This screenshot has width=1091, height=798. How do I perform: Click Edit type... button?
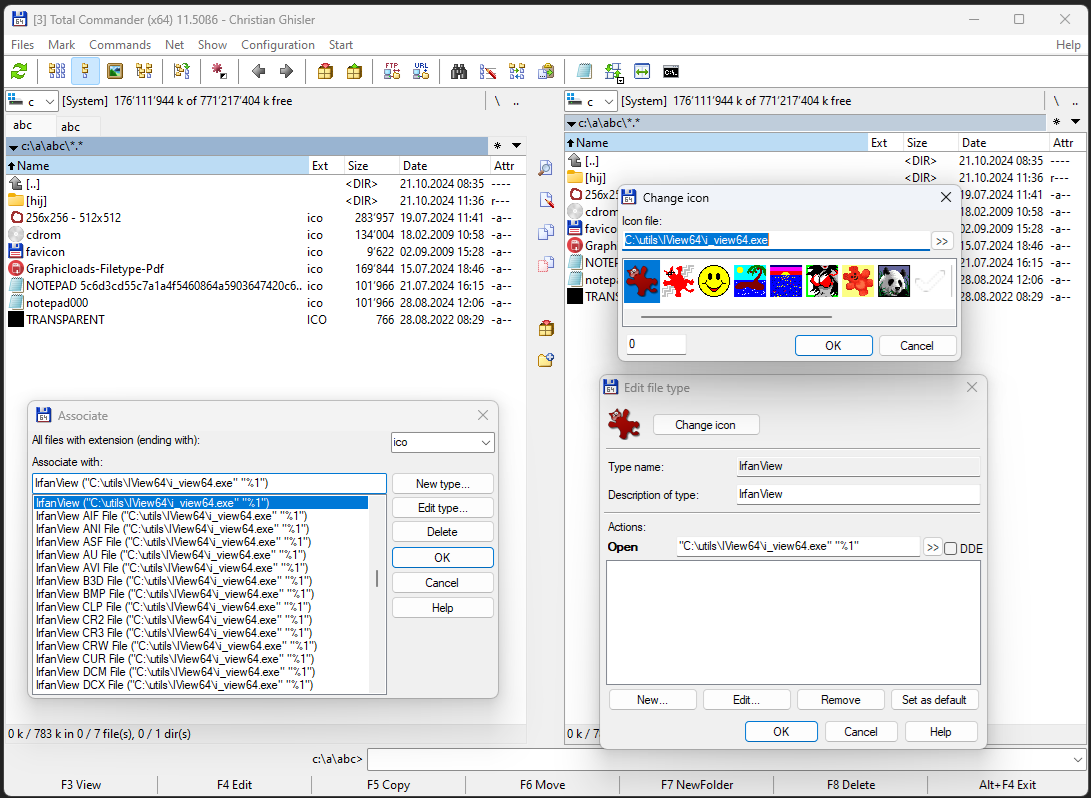click(x=443, y=508)
